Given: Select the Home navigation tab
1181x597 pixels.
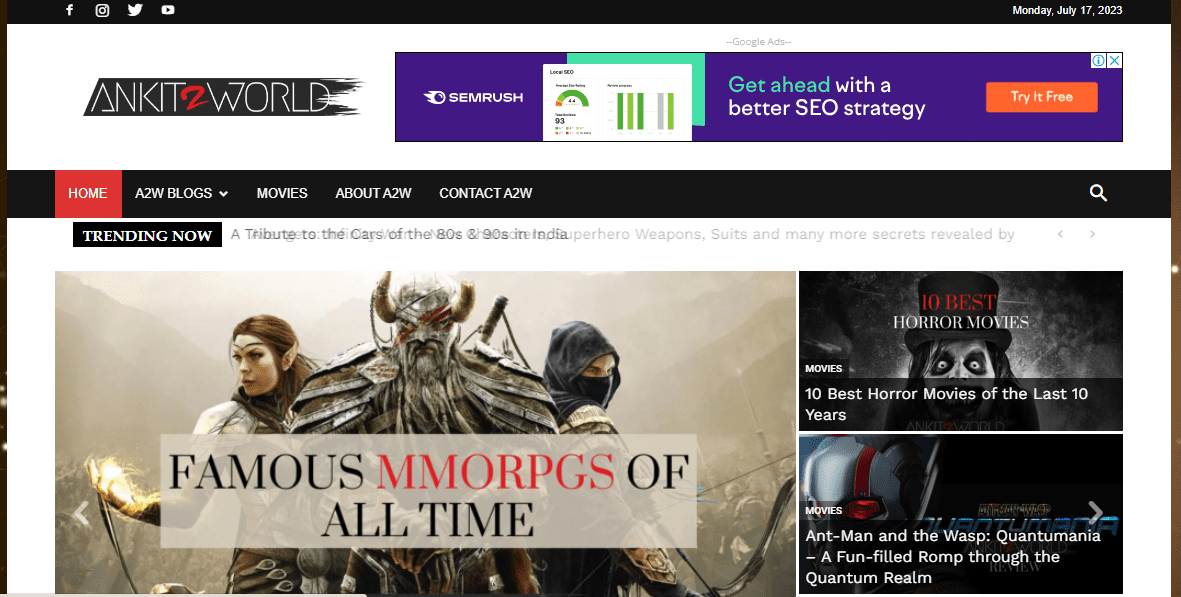Looking at the screenshot, I should pos(88,193).
